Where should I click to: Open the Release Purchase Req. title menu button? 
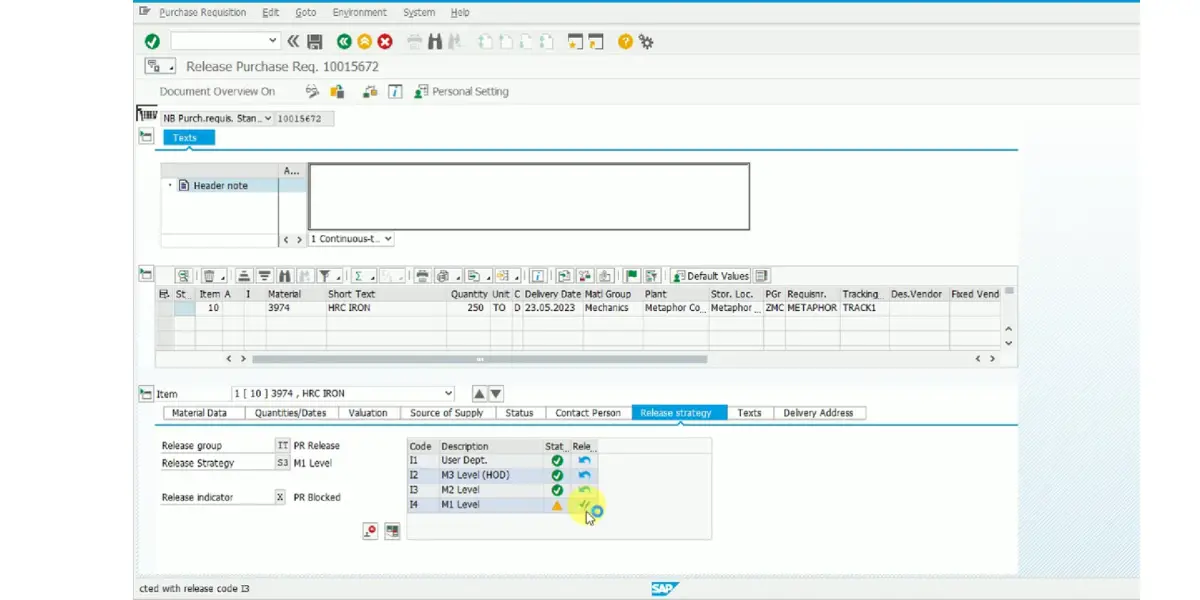[x=160, y=67]
